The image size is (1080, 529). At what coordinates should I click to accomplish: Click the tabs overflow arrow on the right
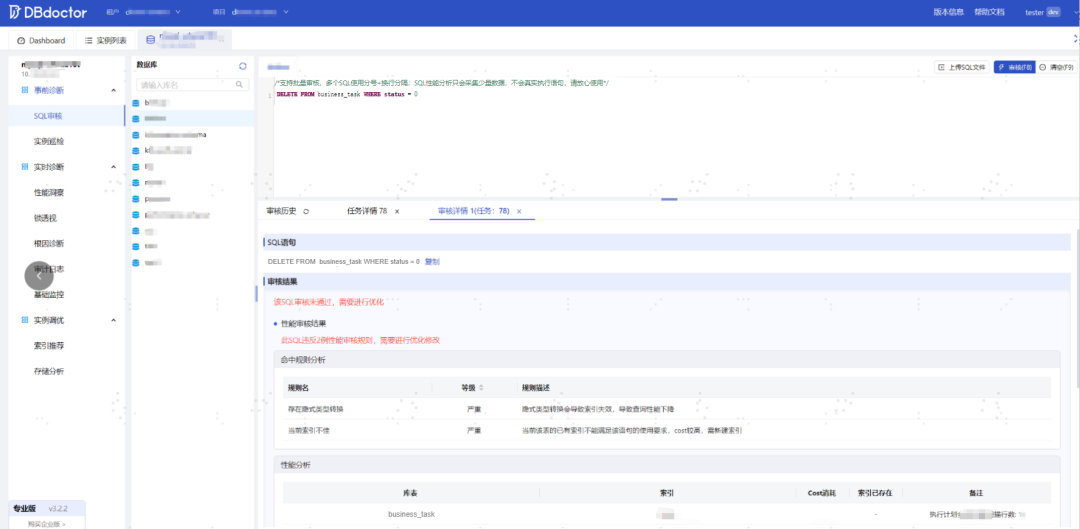pos(1076,40)
